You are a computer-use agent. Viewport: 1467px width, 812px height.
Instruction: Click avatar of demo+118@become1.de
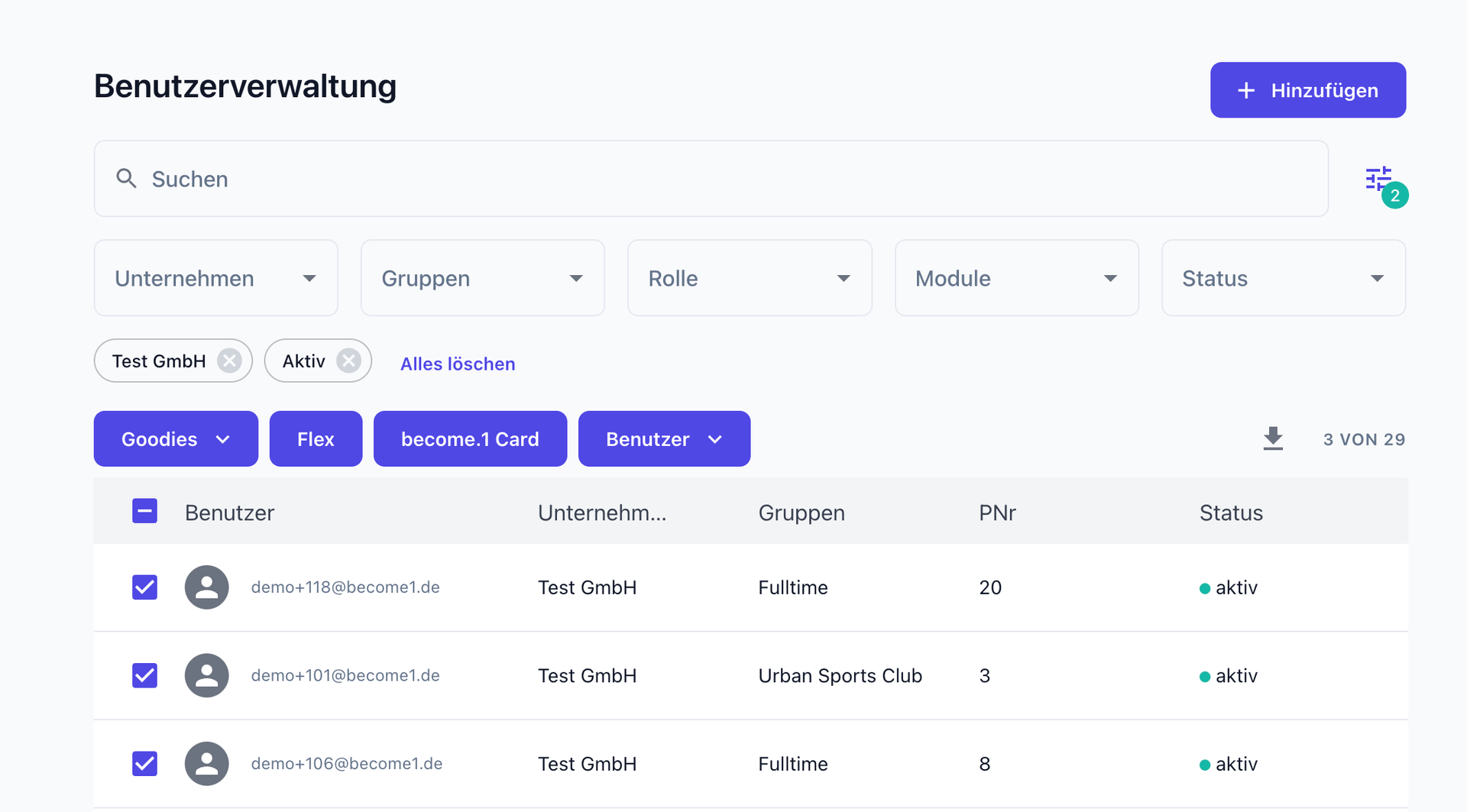point(206,587)
